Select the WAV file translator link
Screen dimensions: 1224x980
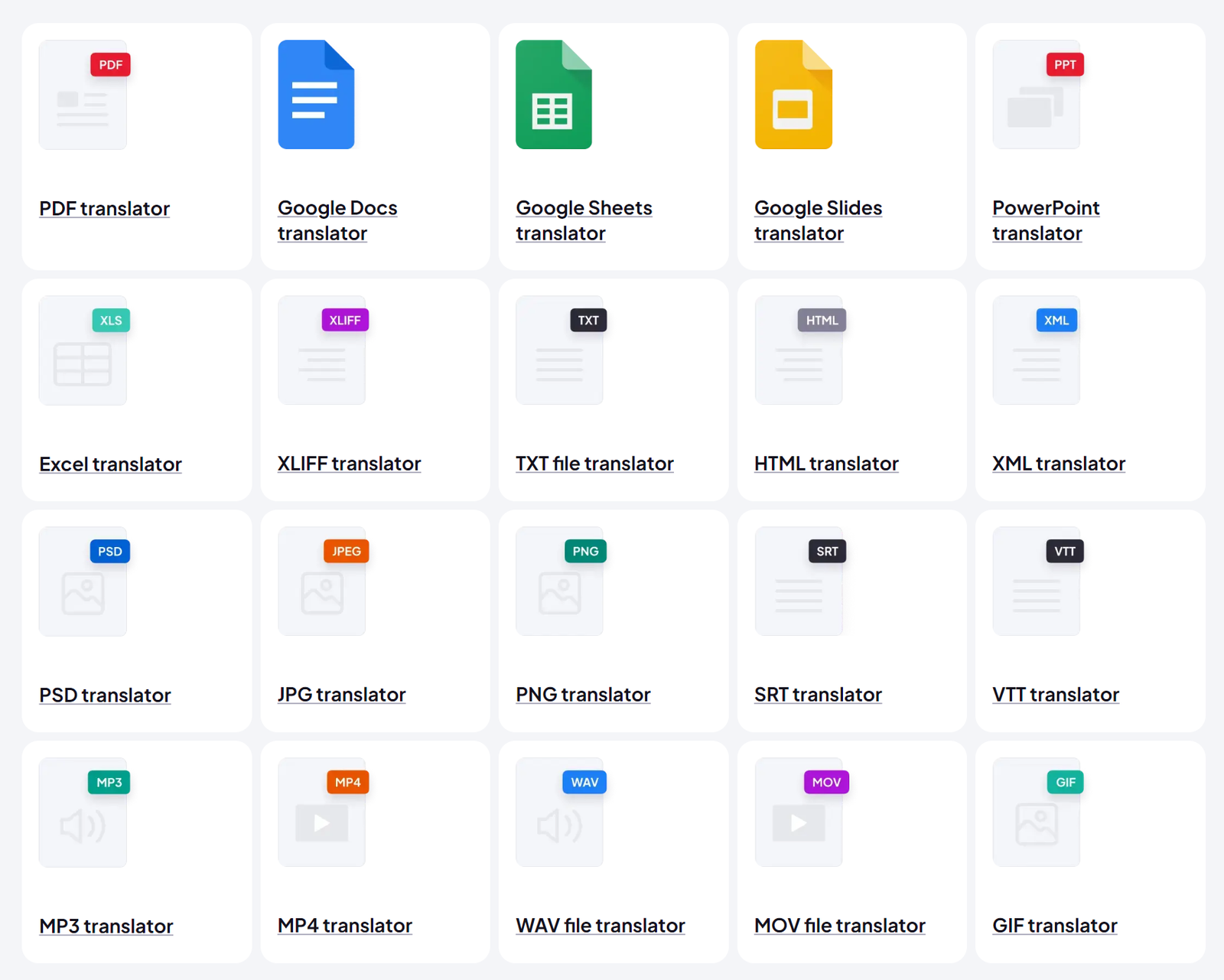pyautogui.click(x=601, y=926)
